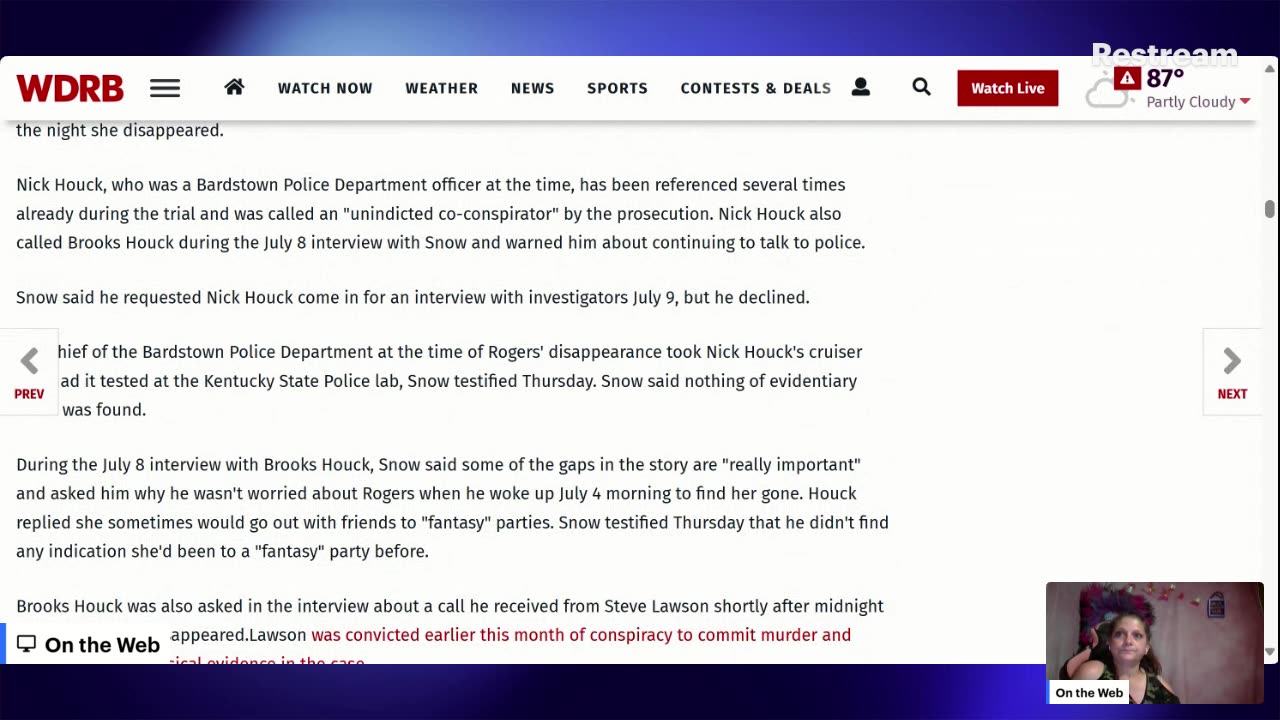This screenshot has height=720, width=1280.
Task: Open the 'was convicted earlier this month' link
Action: 581,635
